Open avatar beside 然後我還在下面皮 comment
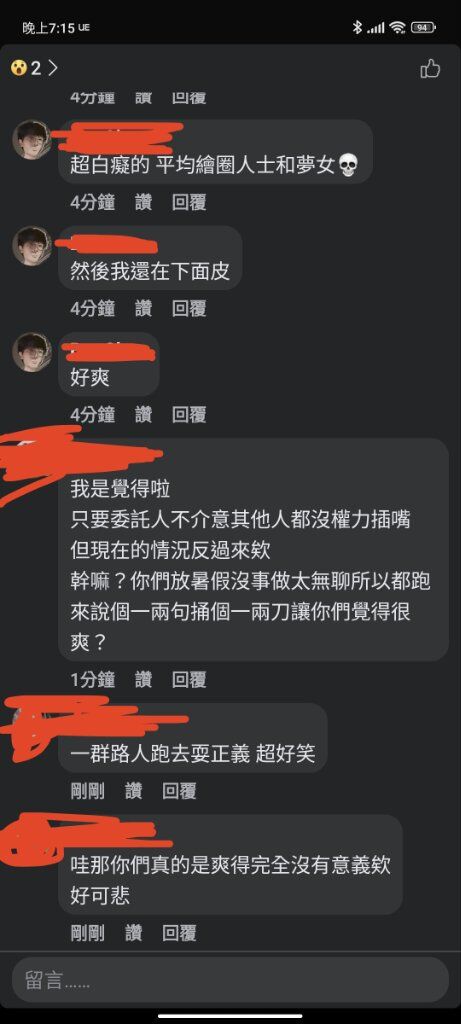The width and height of the screenshot is (461, 1024). tap(31, 246)
